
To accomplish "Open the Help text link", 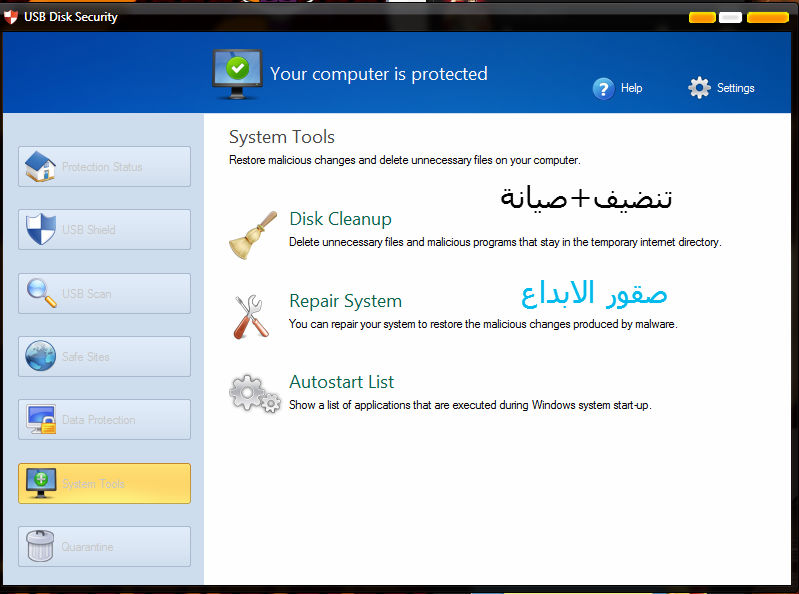I will pos(631,88).
